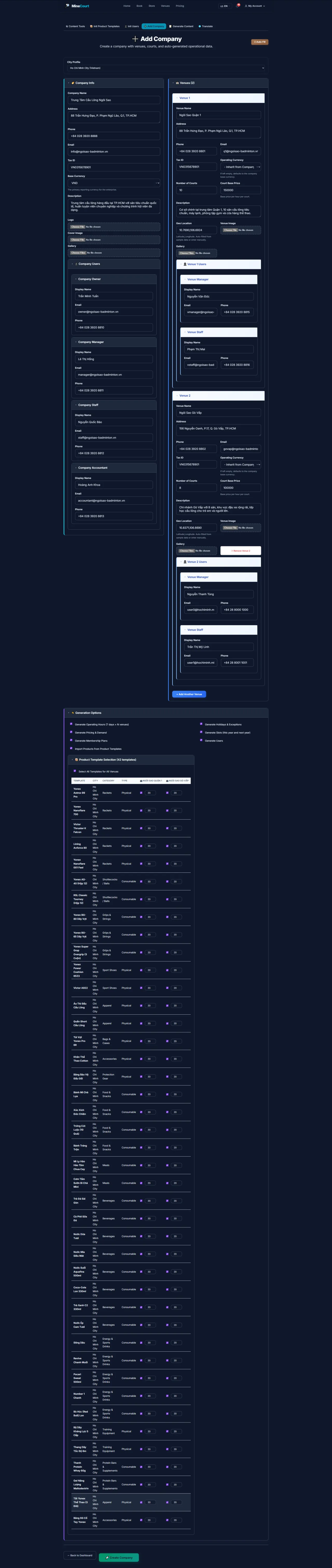Toggle Generate Holidays & Exceptions checkbox
The height and width of the screenshot is (1568, 332).
point(201,724)
